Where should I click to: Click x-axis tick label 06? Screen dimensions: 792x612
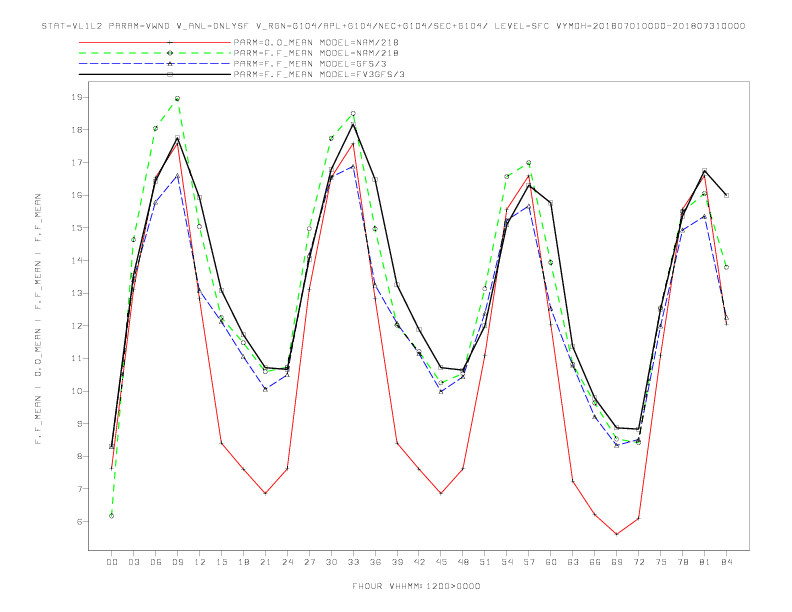(x=156, y=562)
